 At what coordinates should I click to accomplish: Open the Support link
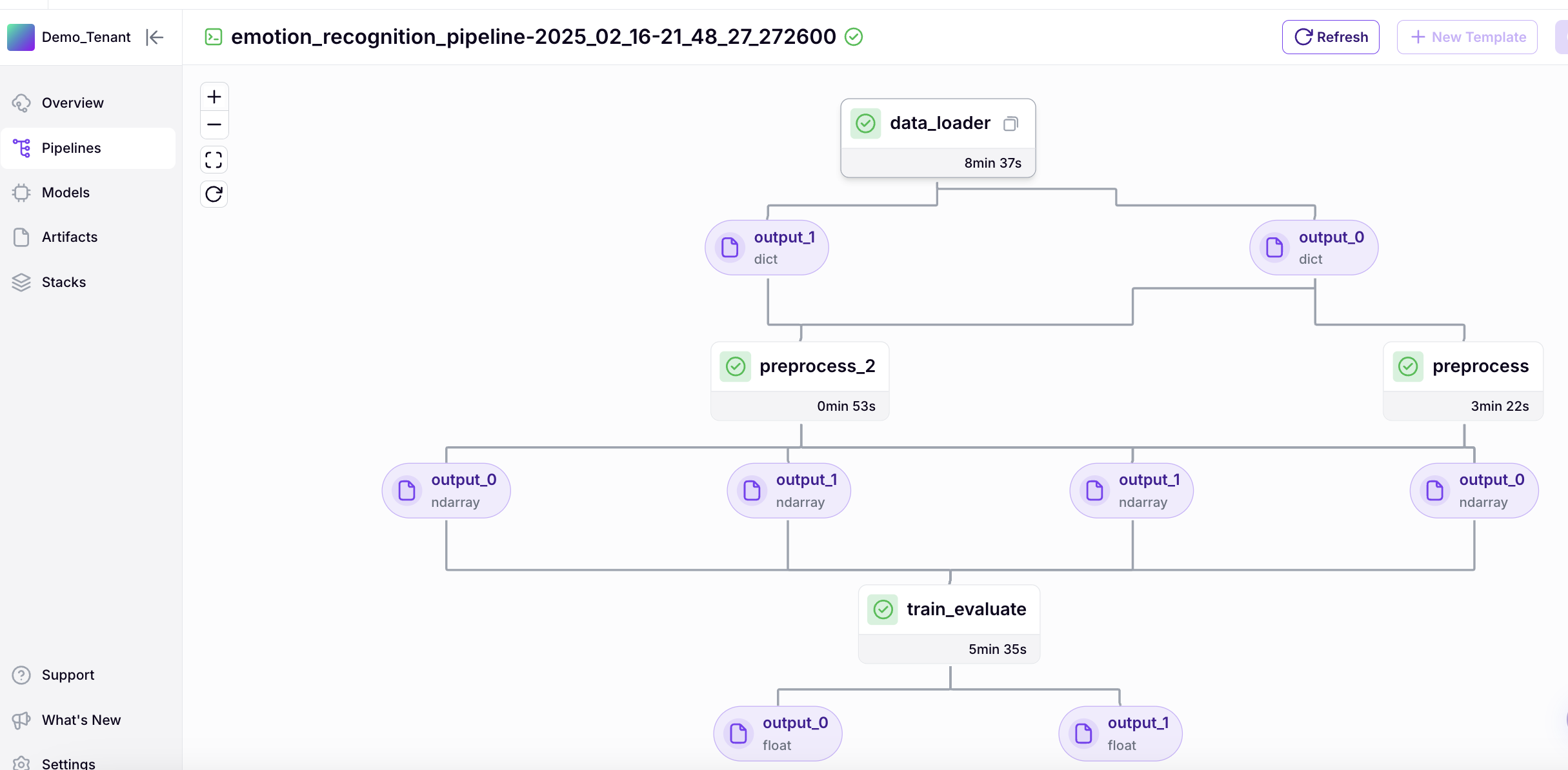[68, 675]
